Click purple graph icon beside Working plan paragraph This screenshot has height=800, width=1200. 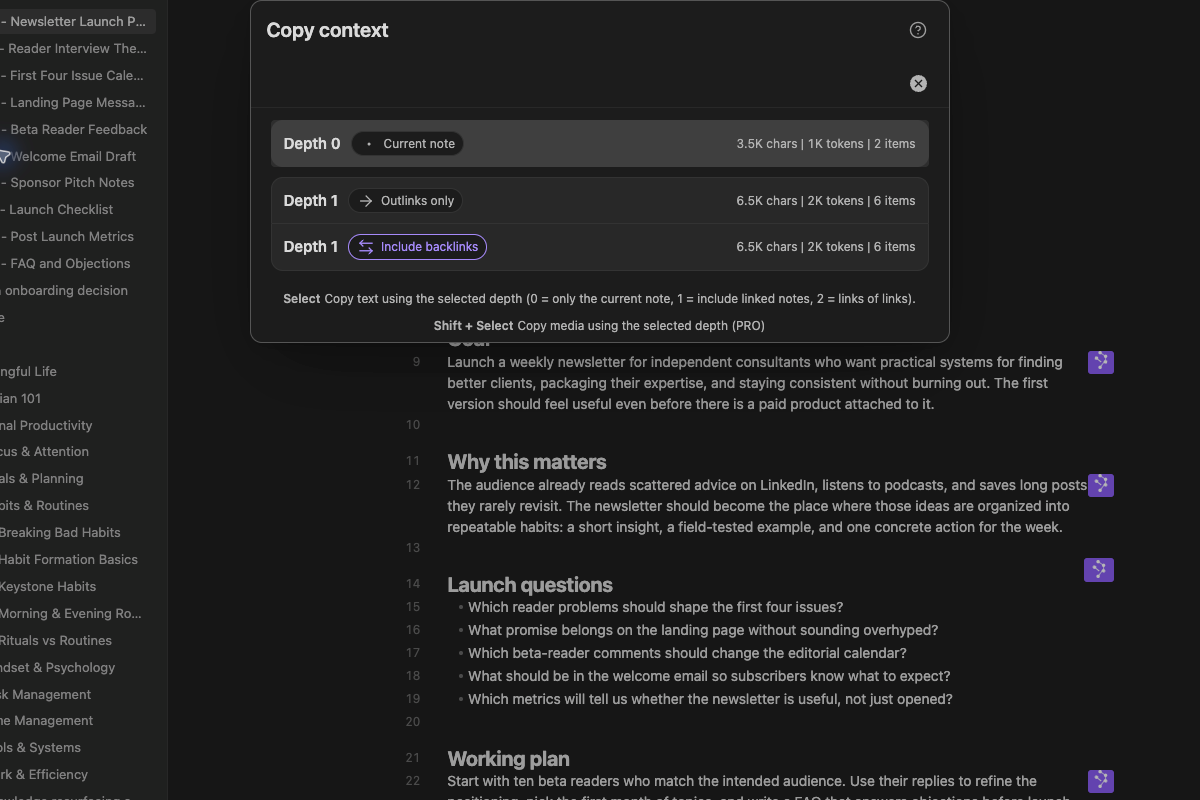(1101, 781)
